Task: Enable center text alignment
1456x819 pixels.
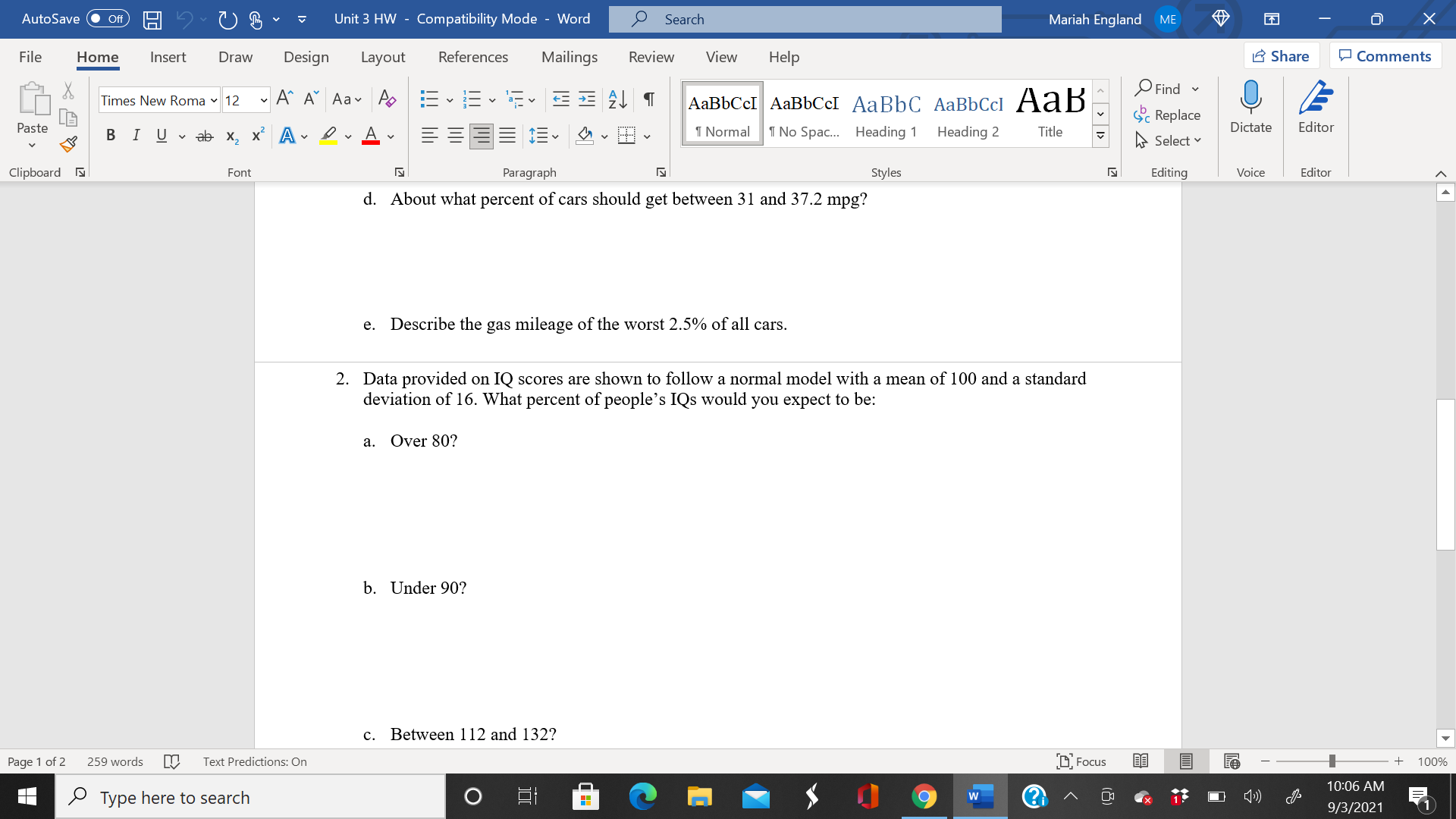Action: click(x=456, y=136)
